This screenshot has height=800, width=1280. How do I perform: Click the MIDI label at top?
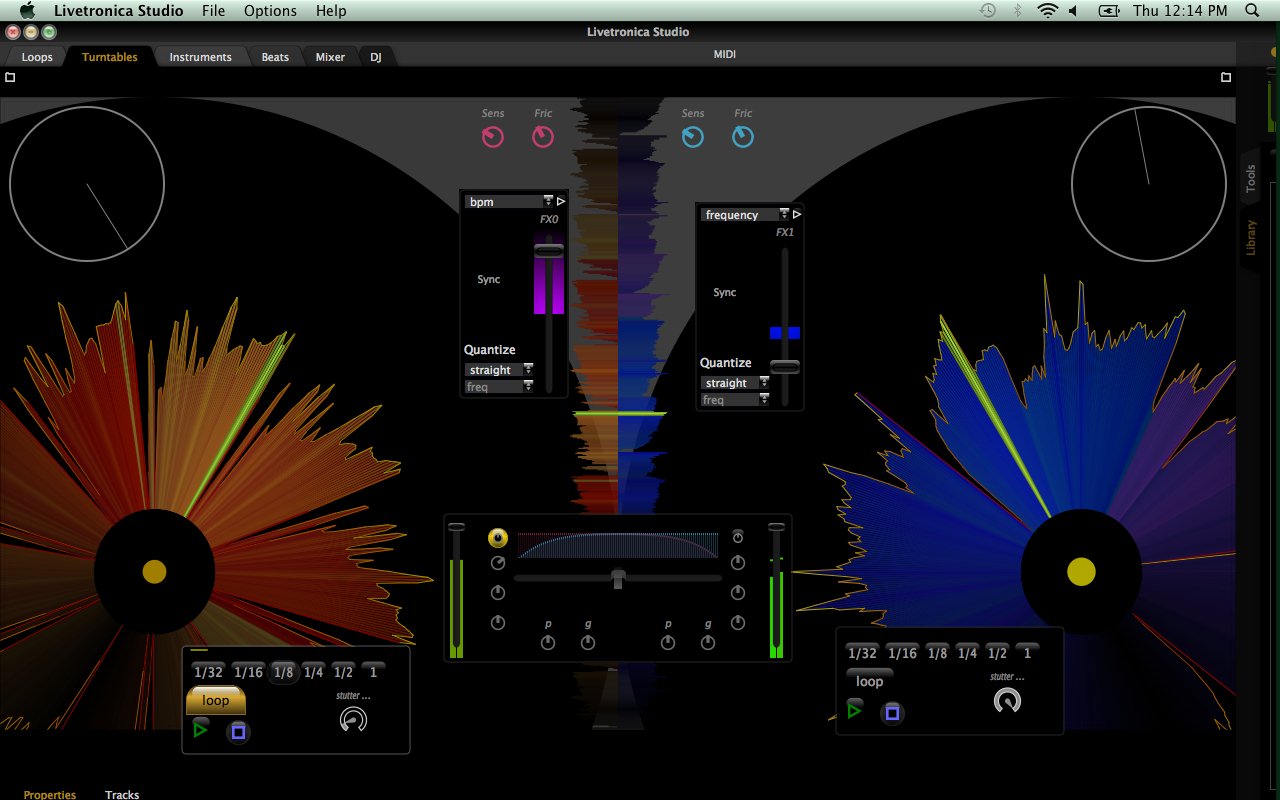tap(725, 54)
